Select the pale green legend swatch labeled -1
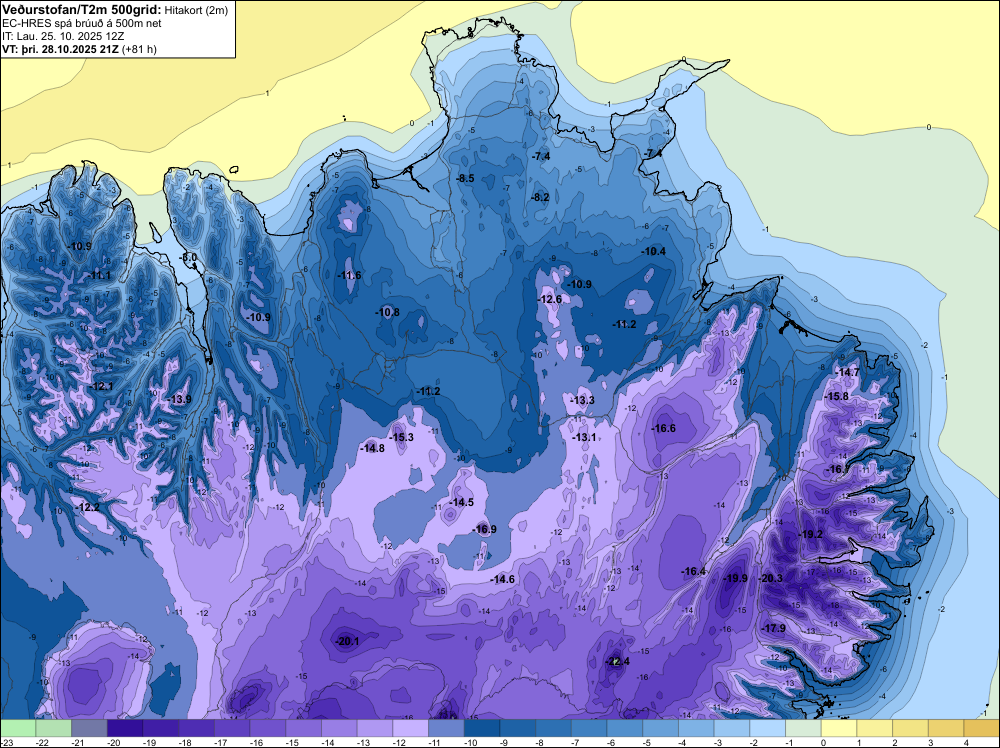1000x748 pixels. click(804, 728)
